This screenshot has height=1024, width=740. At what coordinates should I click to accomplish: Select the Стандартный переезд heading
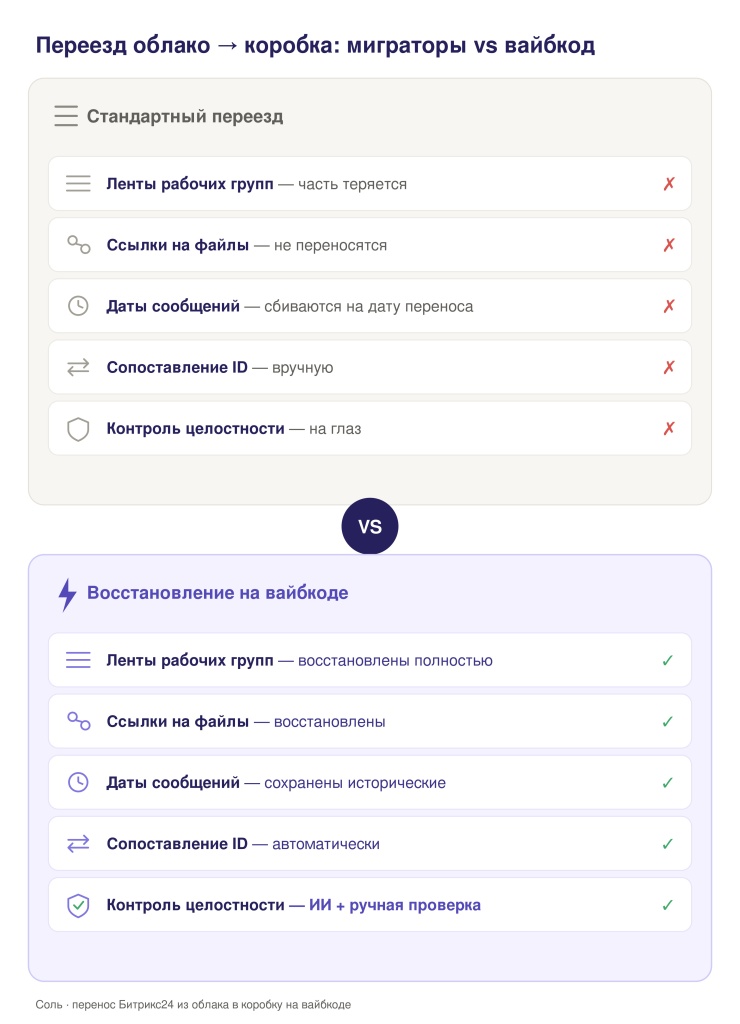tap(185, 116)
